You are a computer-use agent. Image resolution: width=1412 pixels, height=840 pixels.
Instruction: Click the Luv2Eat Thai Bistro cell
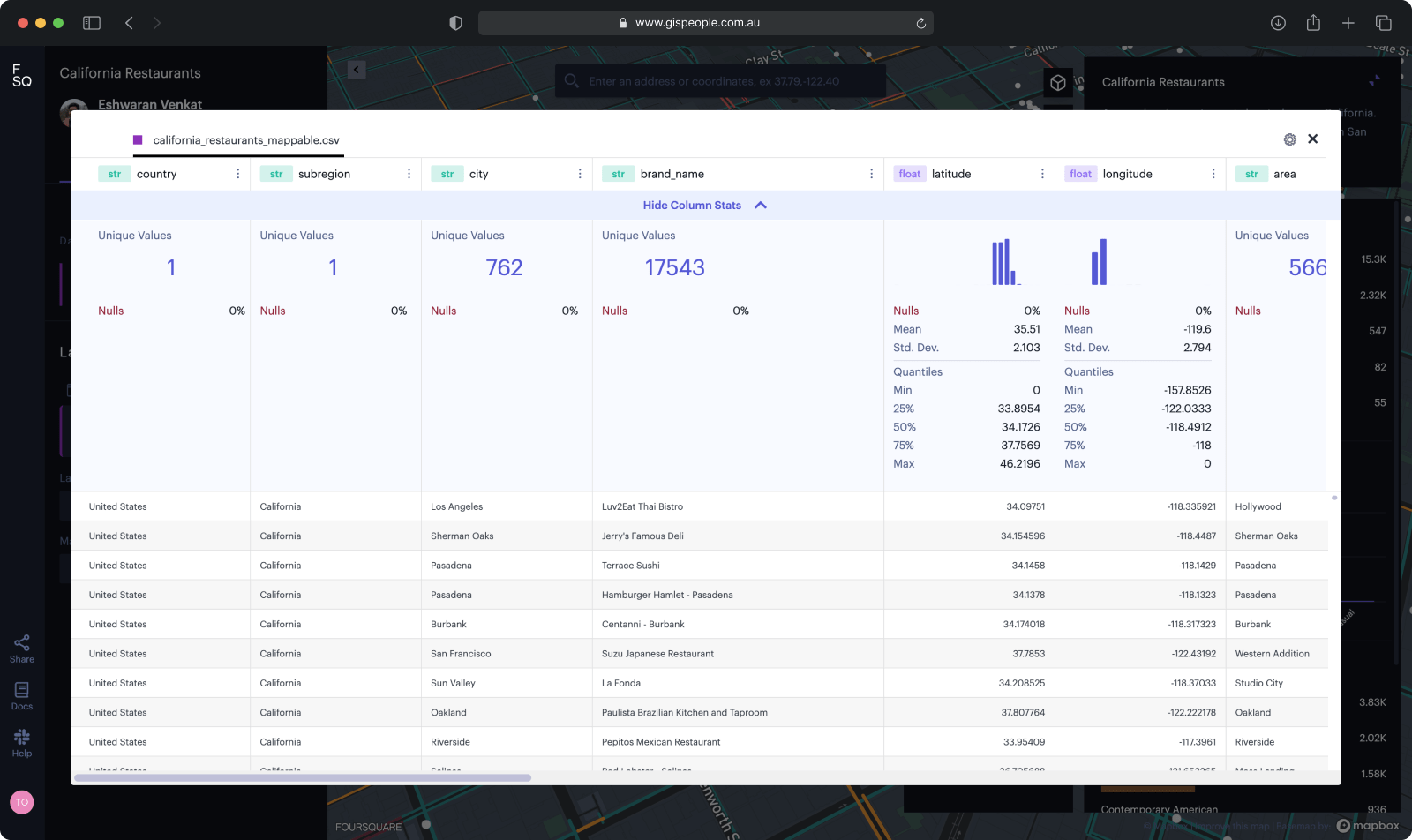(642, 506)
